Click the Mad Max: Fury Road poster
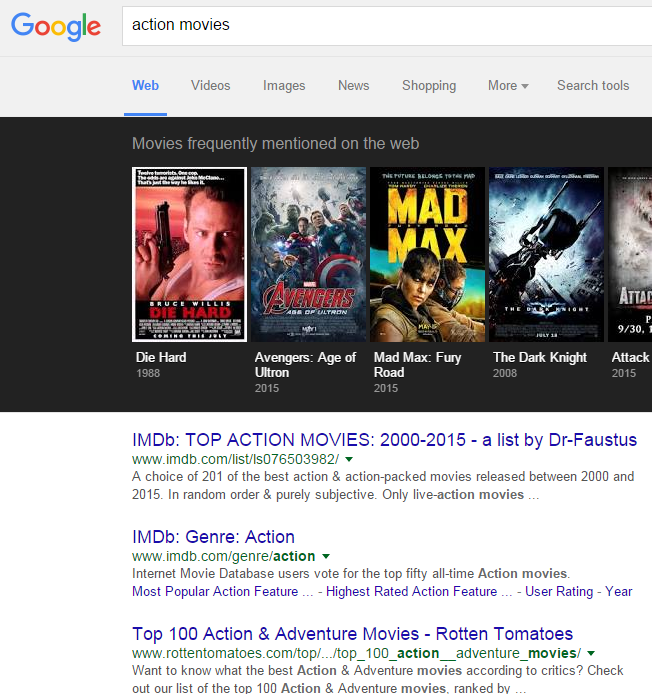 coord(428,254)
